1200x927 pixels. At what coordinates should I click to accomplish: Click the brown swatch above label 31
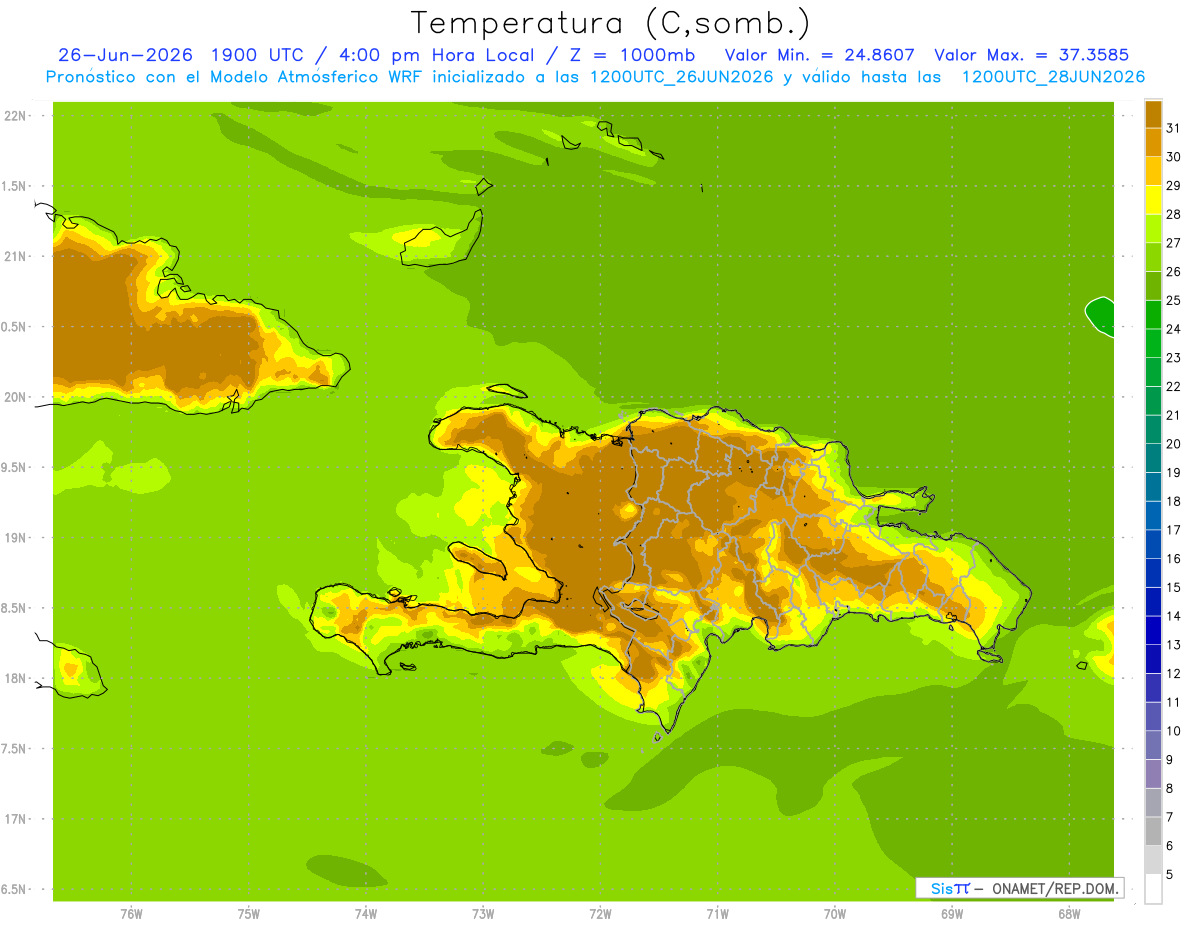click(1153, 115)
